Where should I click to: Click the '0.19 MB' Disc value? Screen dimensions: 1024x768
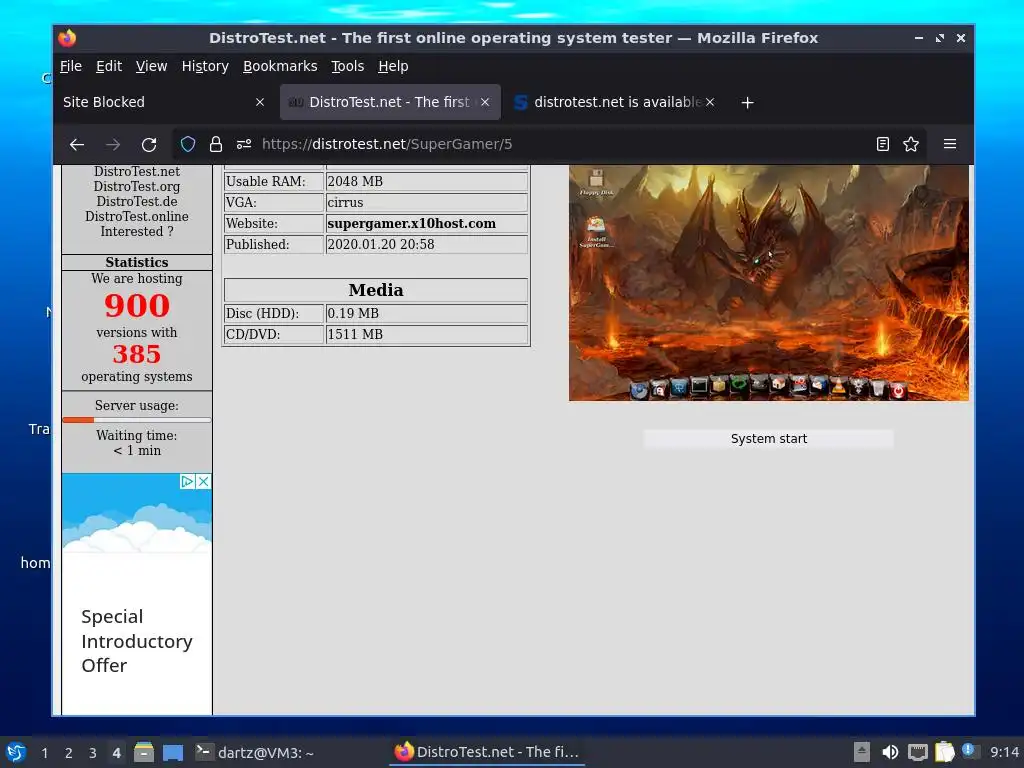(x=353, y=313)
